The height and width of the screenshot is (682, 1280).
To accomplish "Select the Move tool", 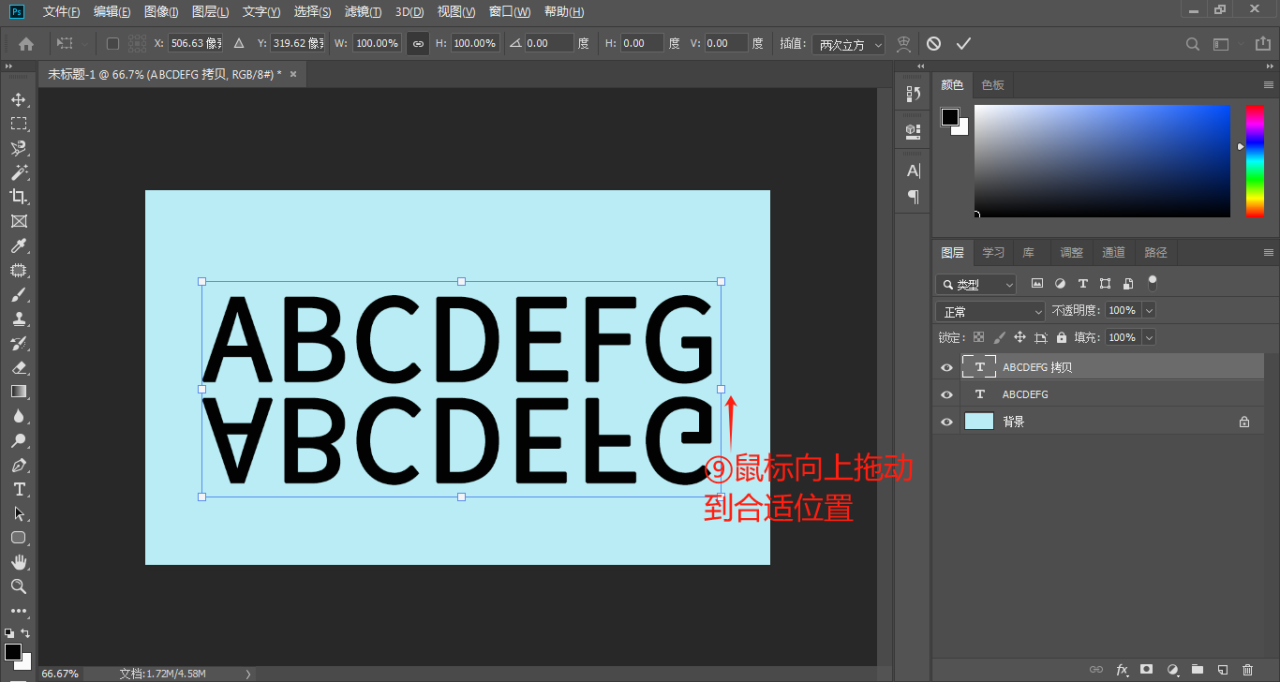I will (x=18, y=100).
